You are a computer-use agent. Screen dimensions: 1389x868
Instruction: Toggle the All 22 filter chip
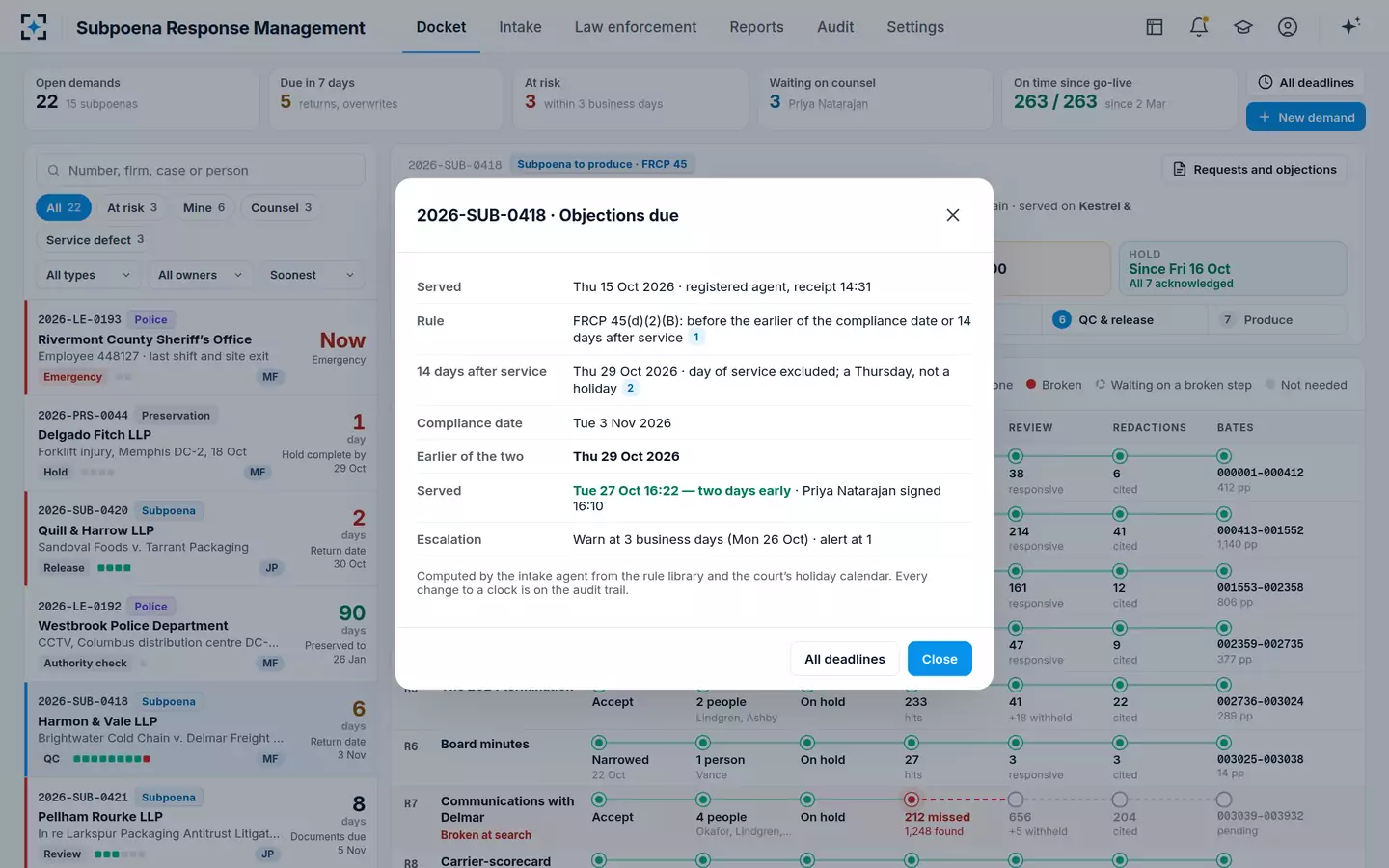64,207
